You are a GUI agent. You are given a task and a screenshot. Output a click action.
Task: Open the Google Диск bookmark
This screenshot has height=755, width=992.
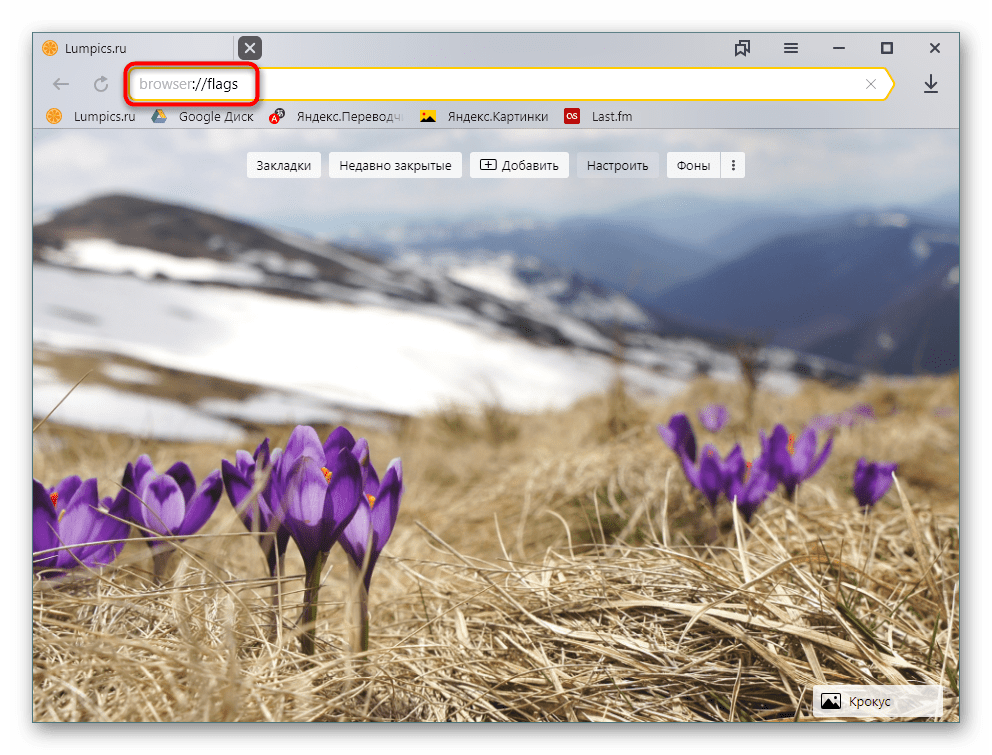coord(202,116)
